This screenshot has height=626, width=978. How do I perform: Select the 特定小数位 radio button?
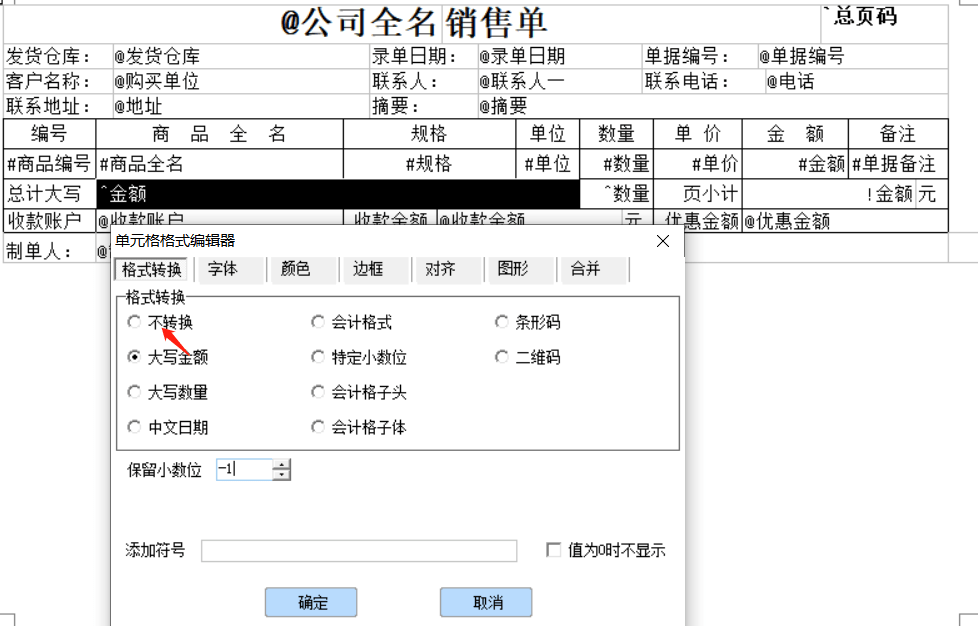tap(359, 357)
